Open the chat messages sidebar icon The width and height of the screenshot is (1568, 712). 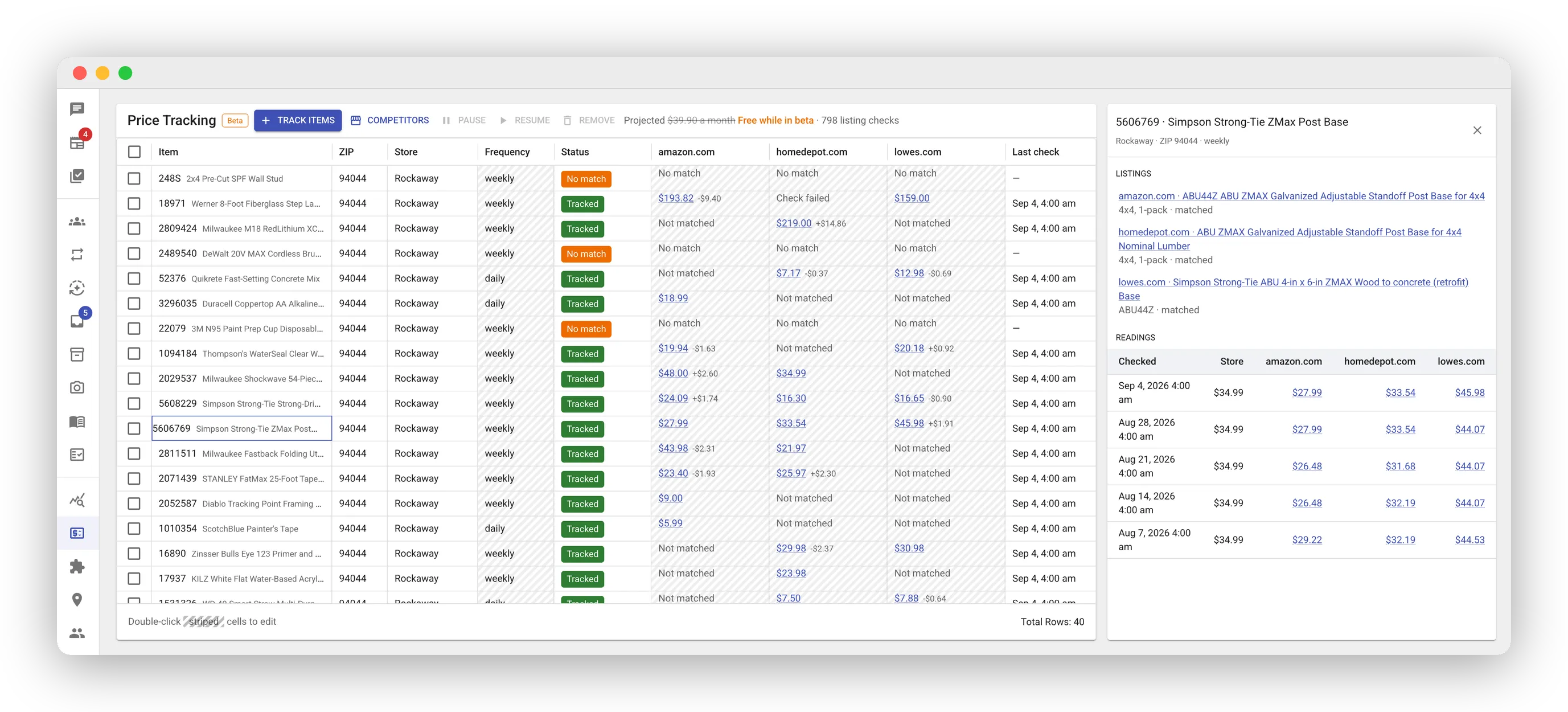click(77, 109)
